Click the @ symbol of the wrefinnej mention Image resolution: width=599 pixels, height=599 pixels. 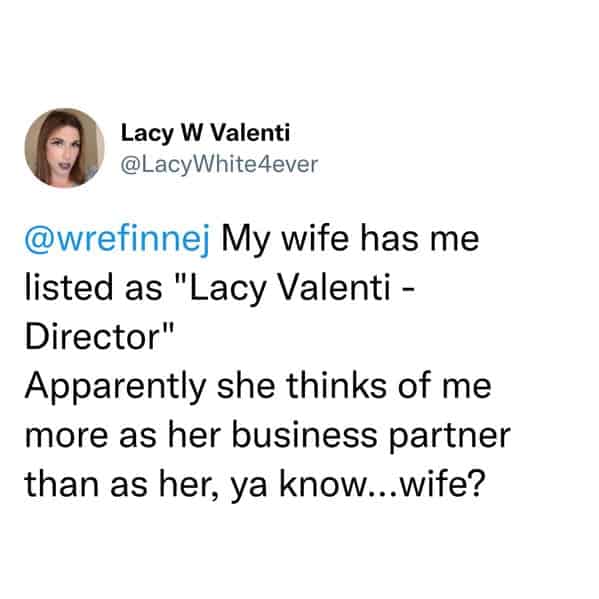click(40, 240)
